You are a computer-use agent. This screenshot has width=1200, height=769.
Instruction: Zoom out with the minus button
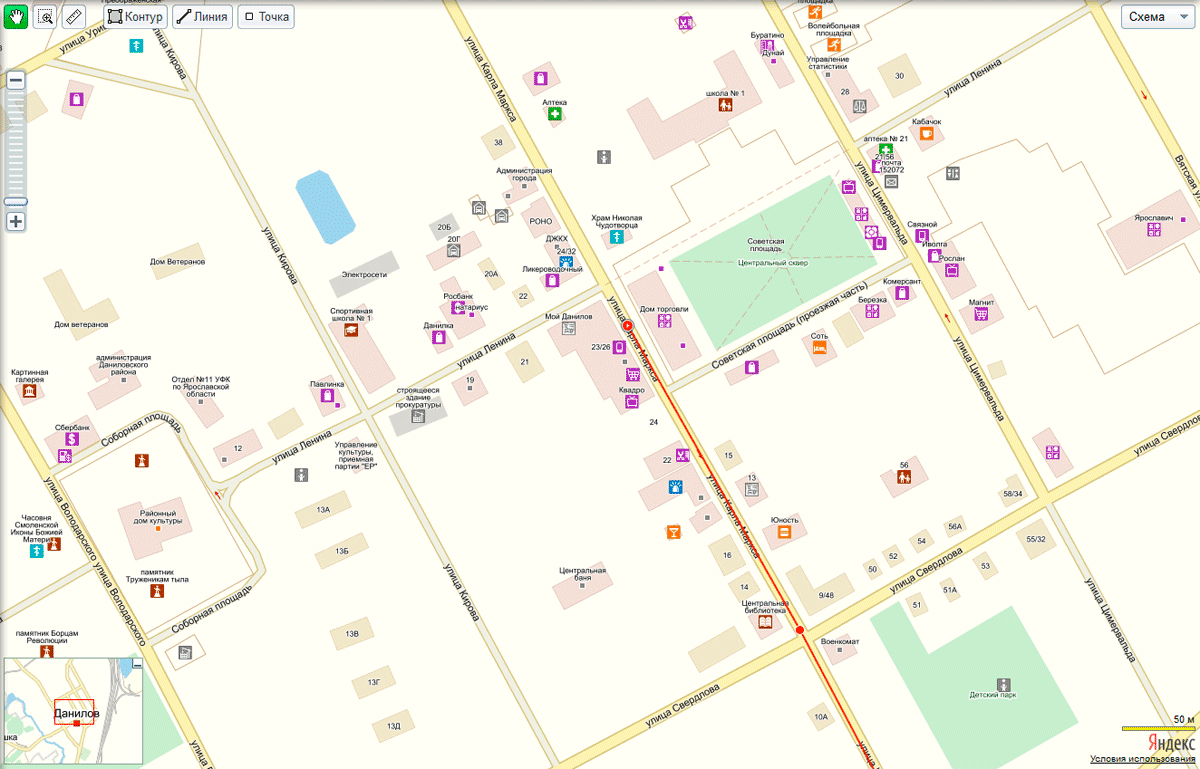16,81
